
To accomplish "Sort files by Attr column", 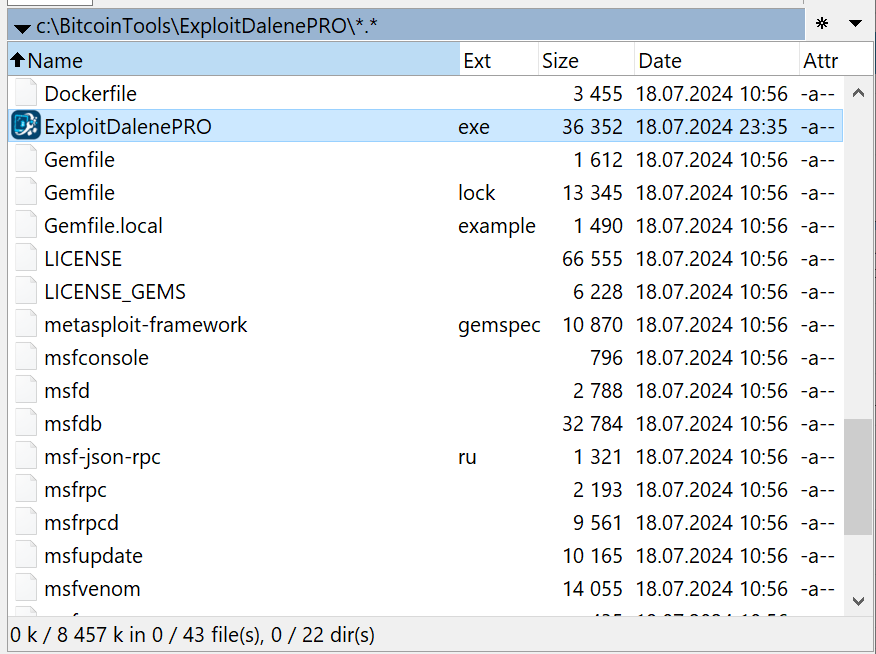I will [x=836, y=60].
